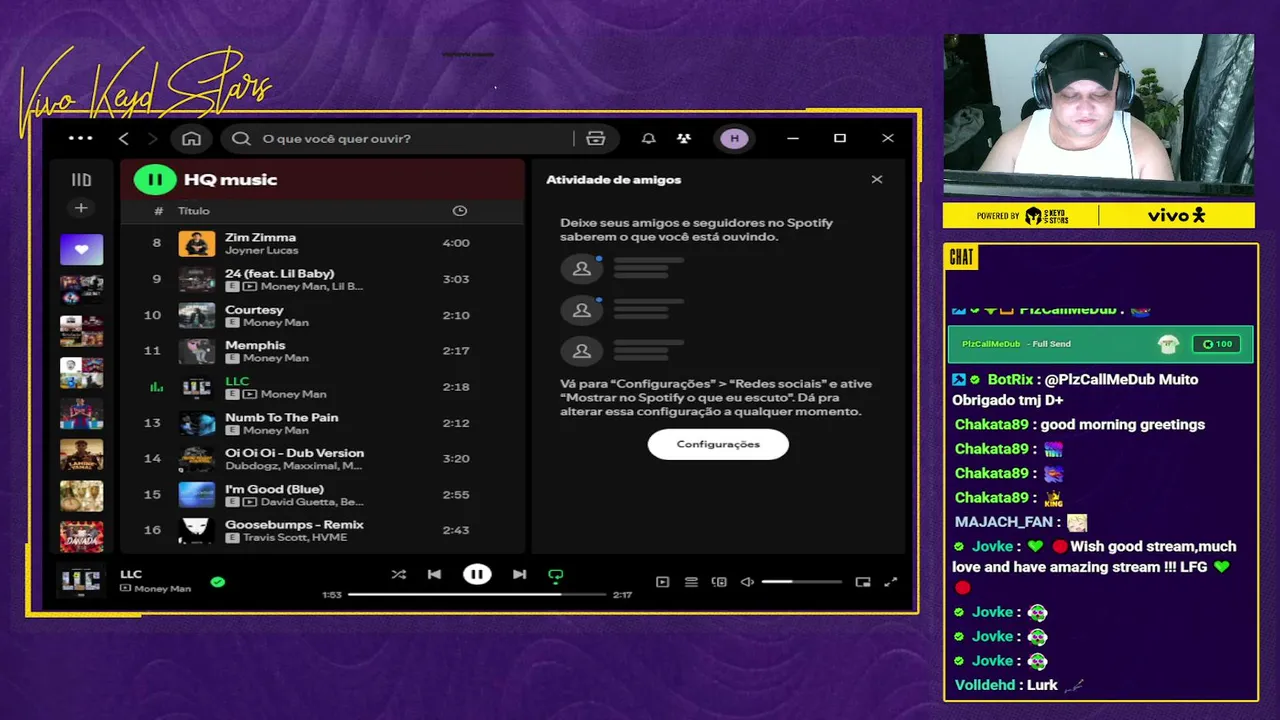Open the profile avatar 'H'
Image resolution: width=1280 pixels, height=720 pixels.
coord(734,138)
